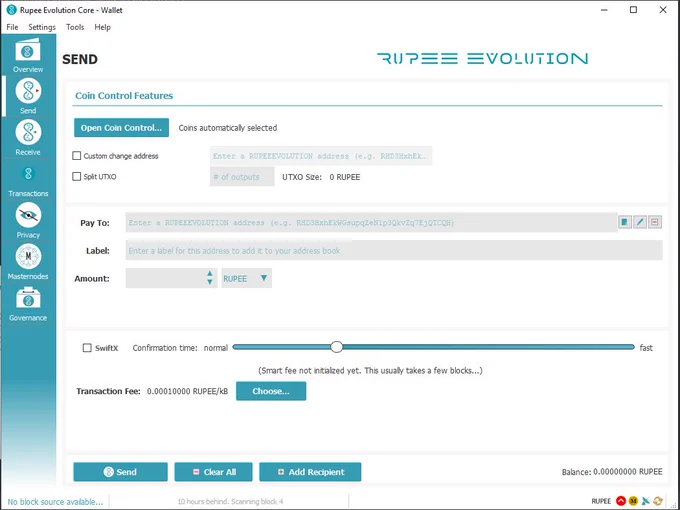Click the 'Coin Control Features' heading
This screenshot has width=680, height=510.
point(124,96)
